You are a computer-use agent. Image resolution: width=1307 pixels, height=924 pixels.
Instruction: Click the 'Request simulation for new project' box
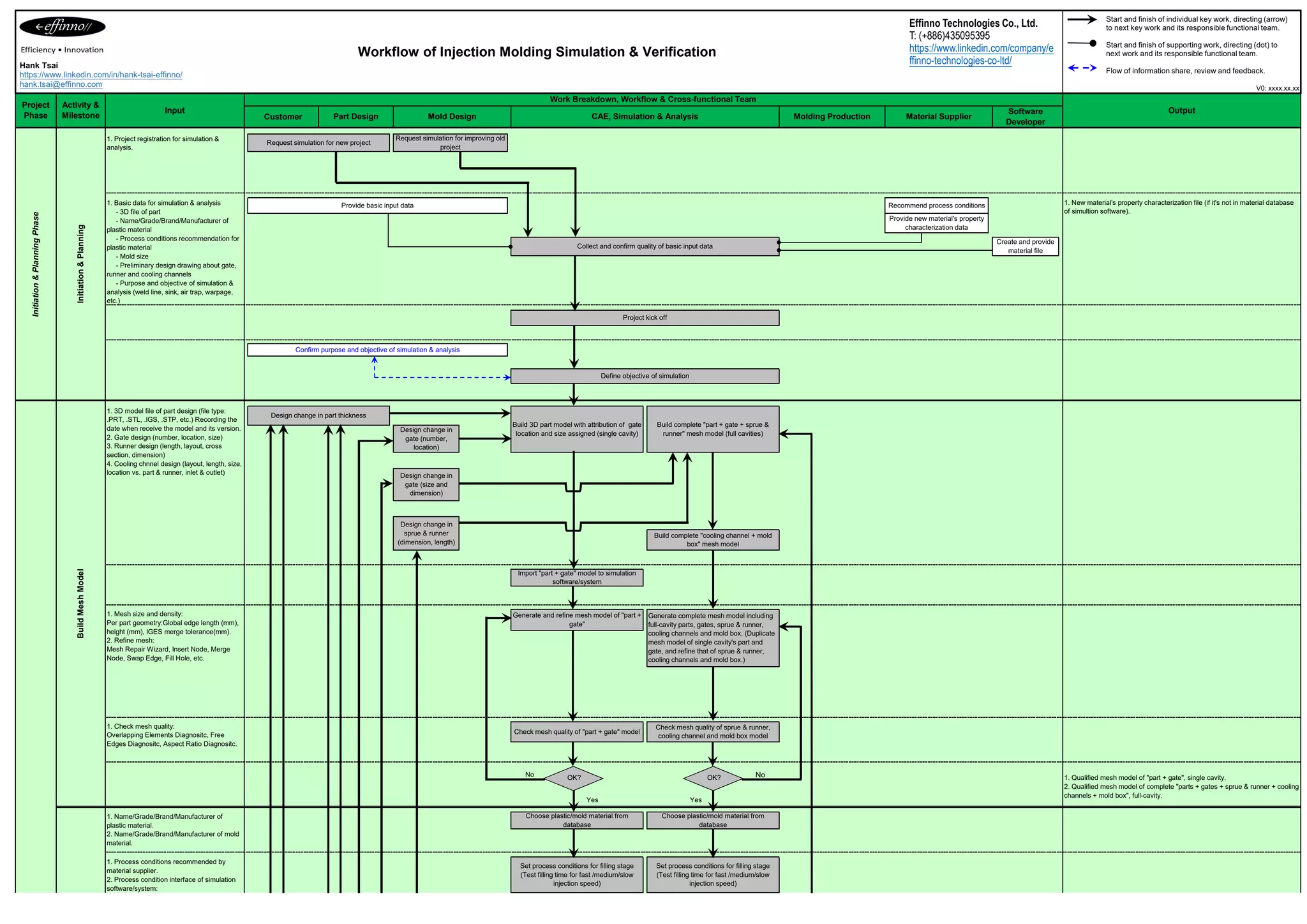pyautogui.click(x=318, y=143)
